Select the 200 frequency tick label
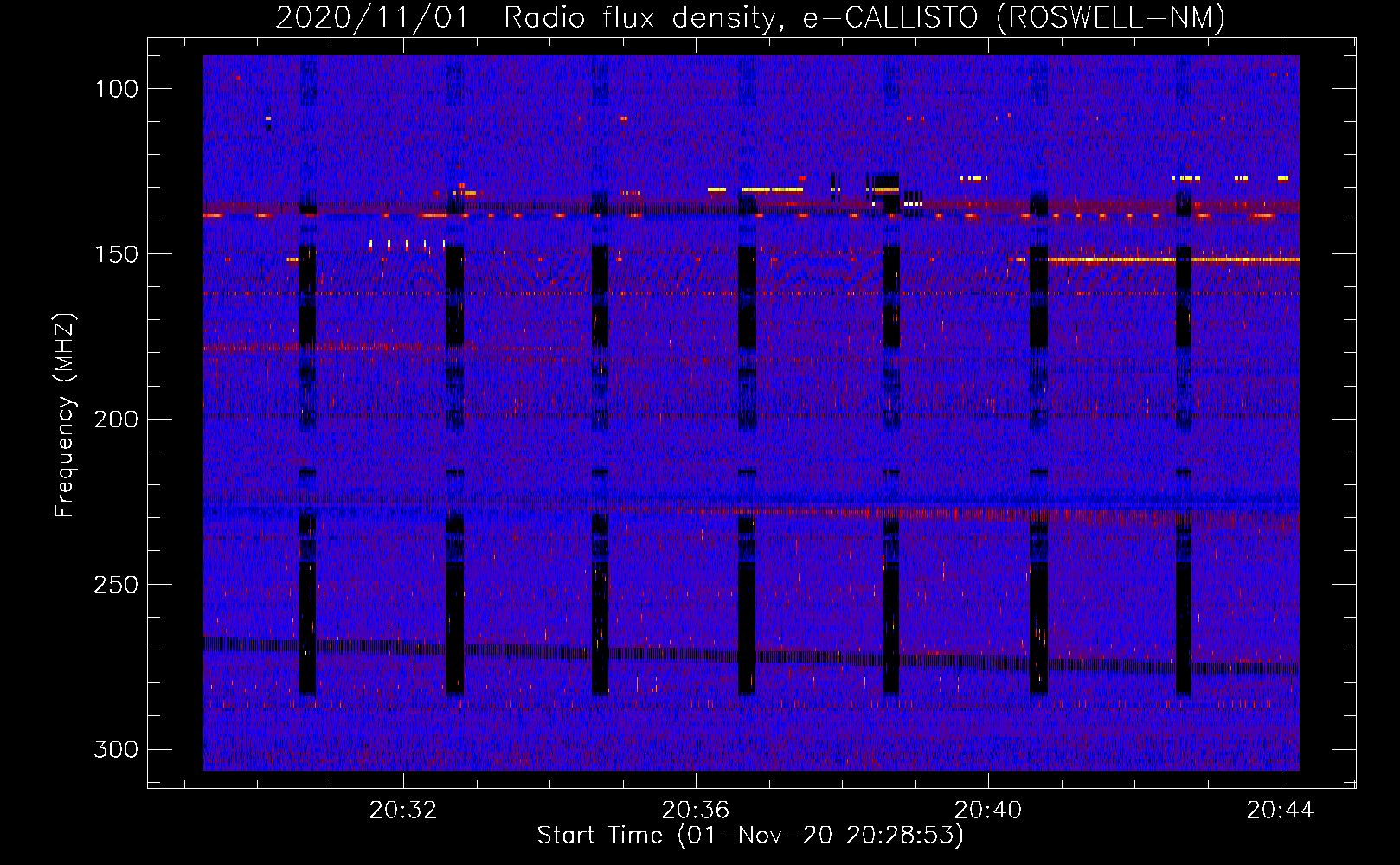Image resolution: width=1400 pixels, height=865 pixels. coord(116,420)
